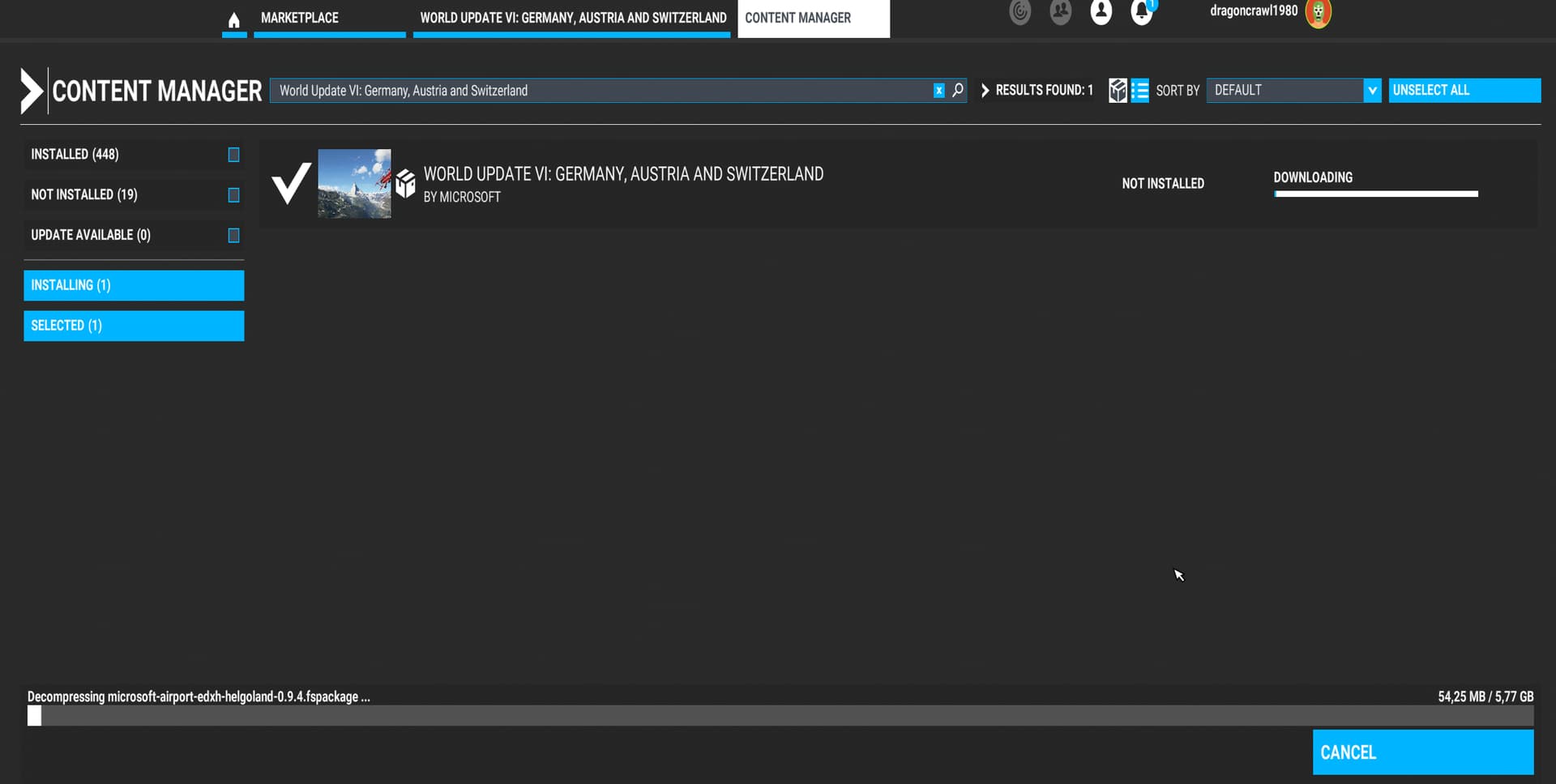The image size is (1556, 784).
Task: Open the friends group icon
Action: [x=1060, y=12]
